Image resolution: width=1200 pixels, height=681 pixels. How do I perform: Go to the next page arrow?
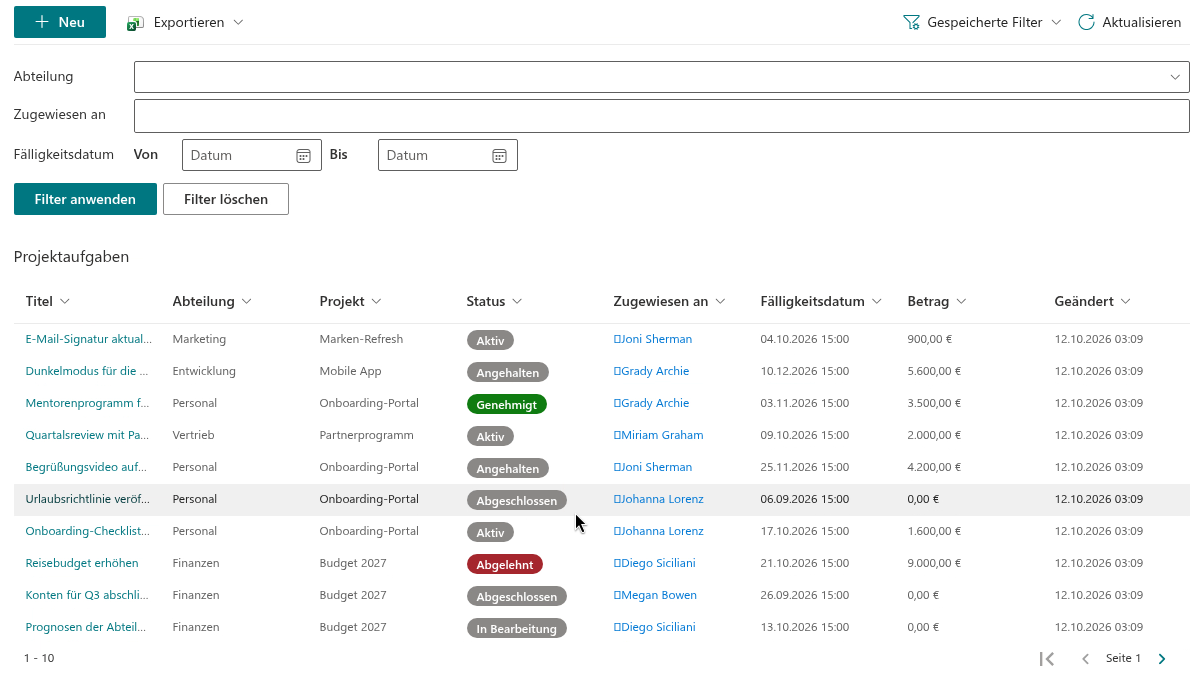click(1162, 659)
